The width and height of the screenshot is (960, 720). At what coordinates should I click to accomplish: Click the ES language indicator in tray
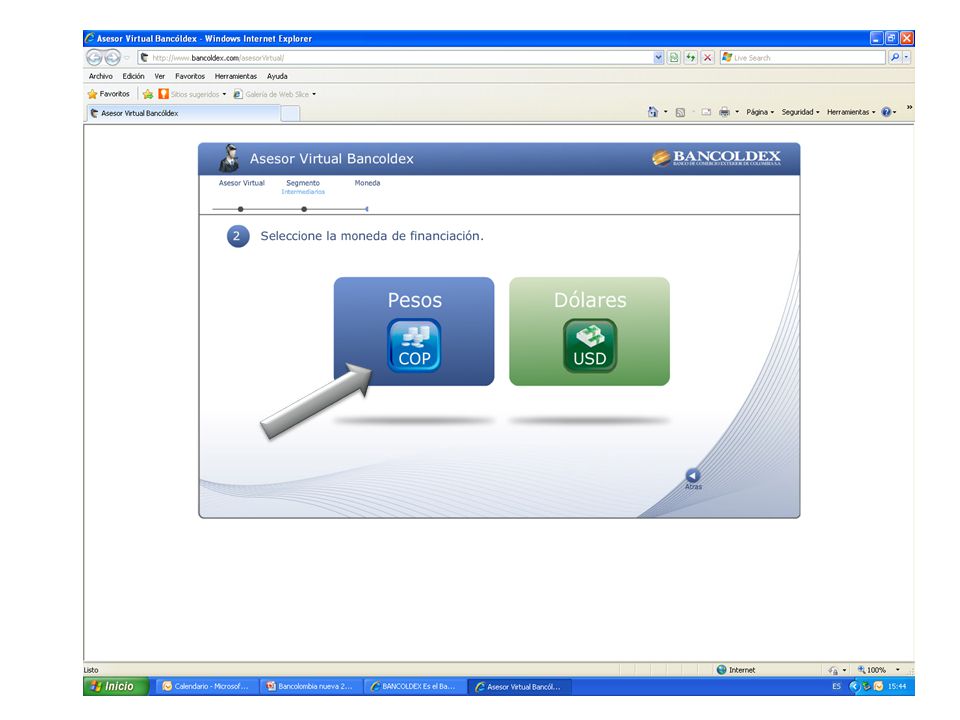click(x=836, y=686)
